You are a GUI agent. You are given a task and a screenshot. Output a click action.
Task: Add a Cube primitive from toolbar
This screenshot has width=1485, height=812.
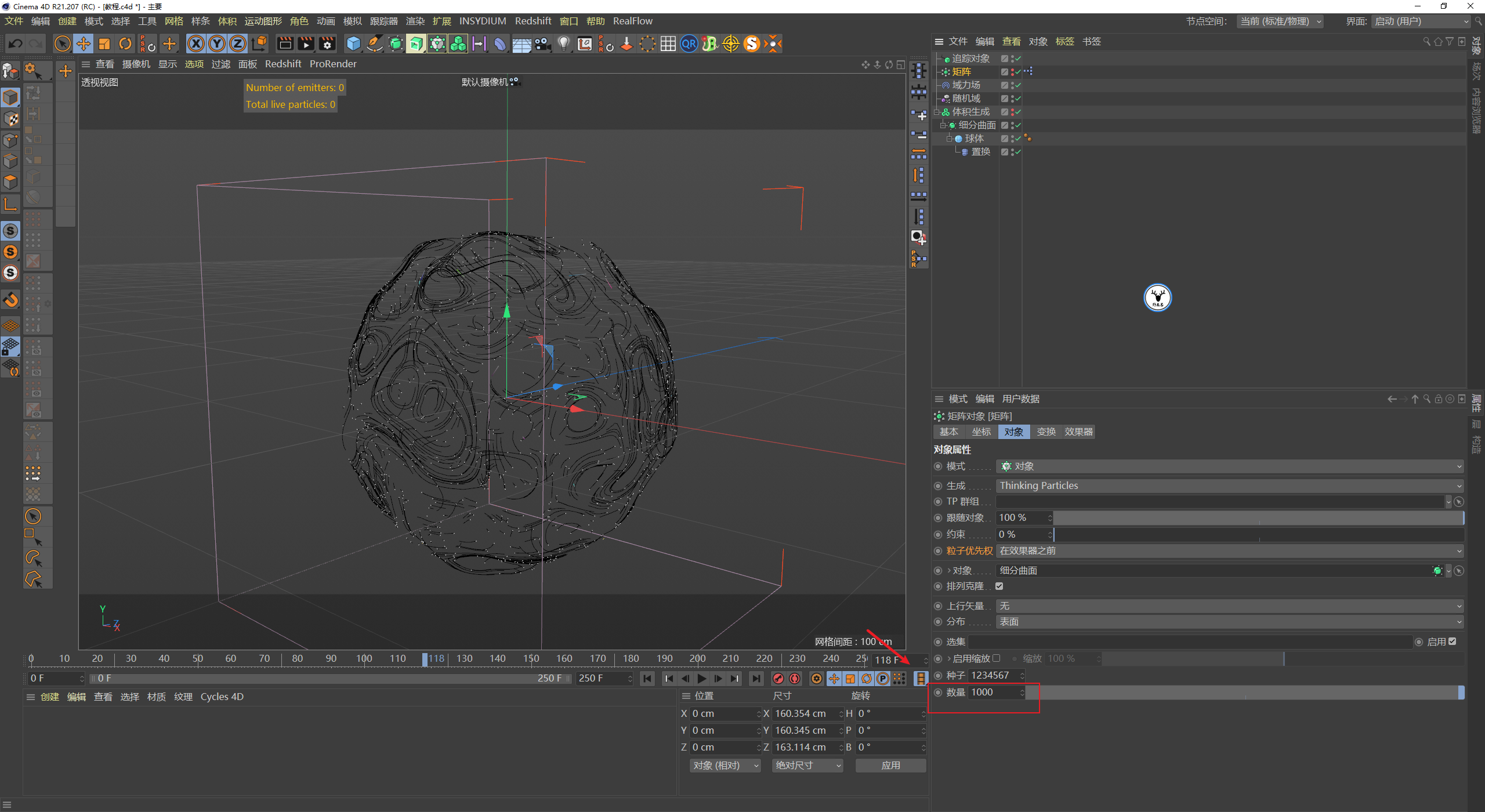click(x=353, y=43)
